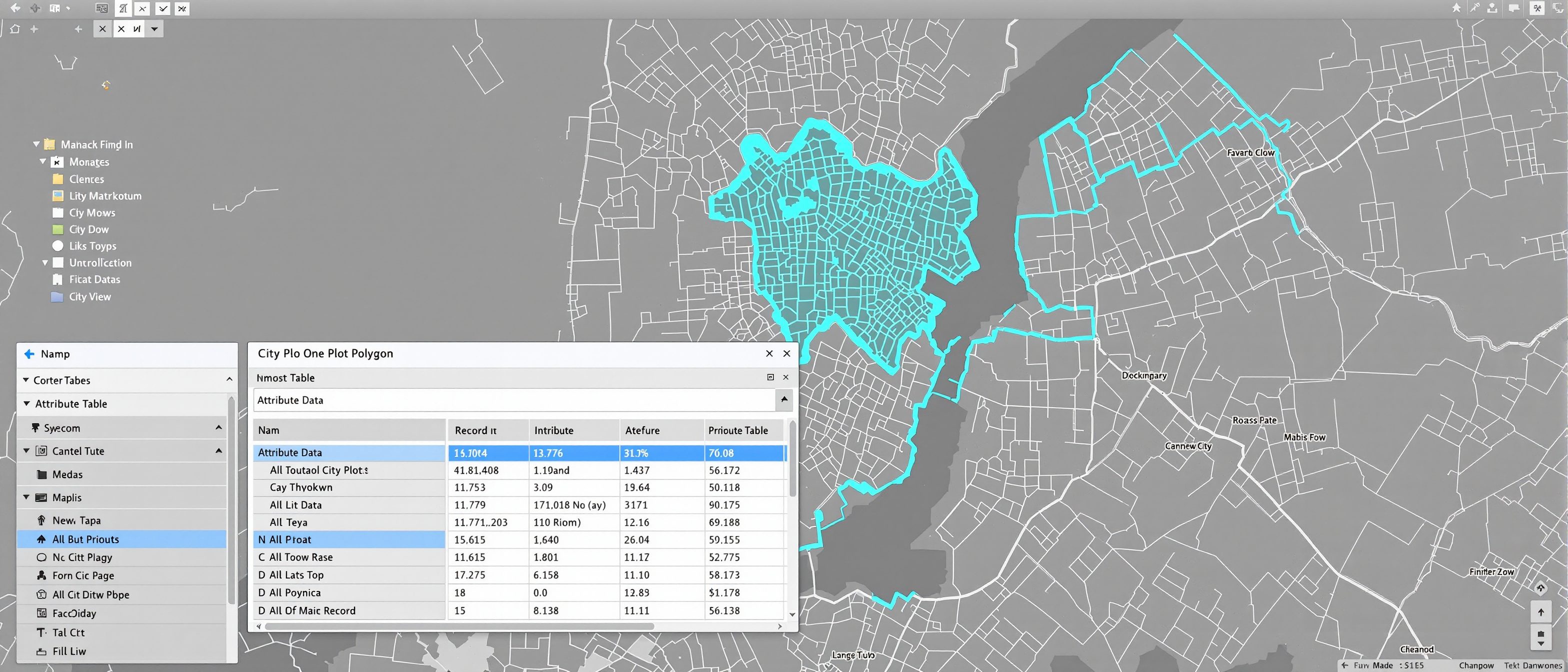Click the Forn Cic Page person icon
Viewport: 1568px width, 672px height.
tap(41, 575)
